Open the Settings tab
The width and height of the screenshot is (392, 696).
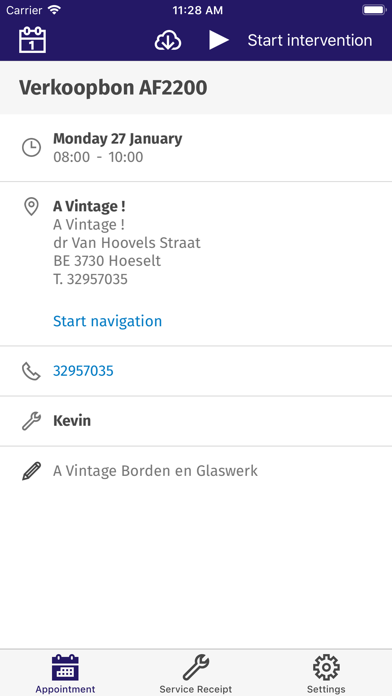(x=326, y=674)
